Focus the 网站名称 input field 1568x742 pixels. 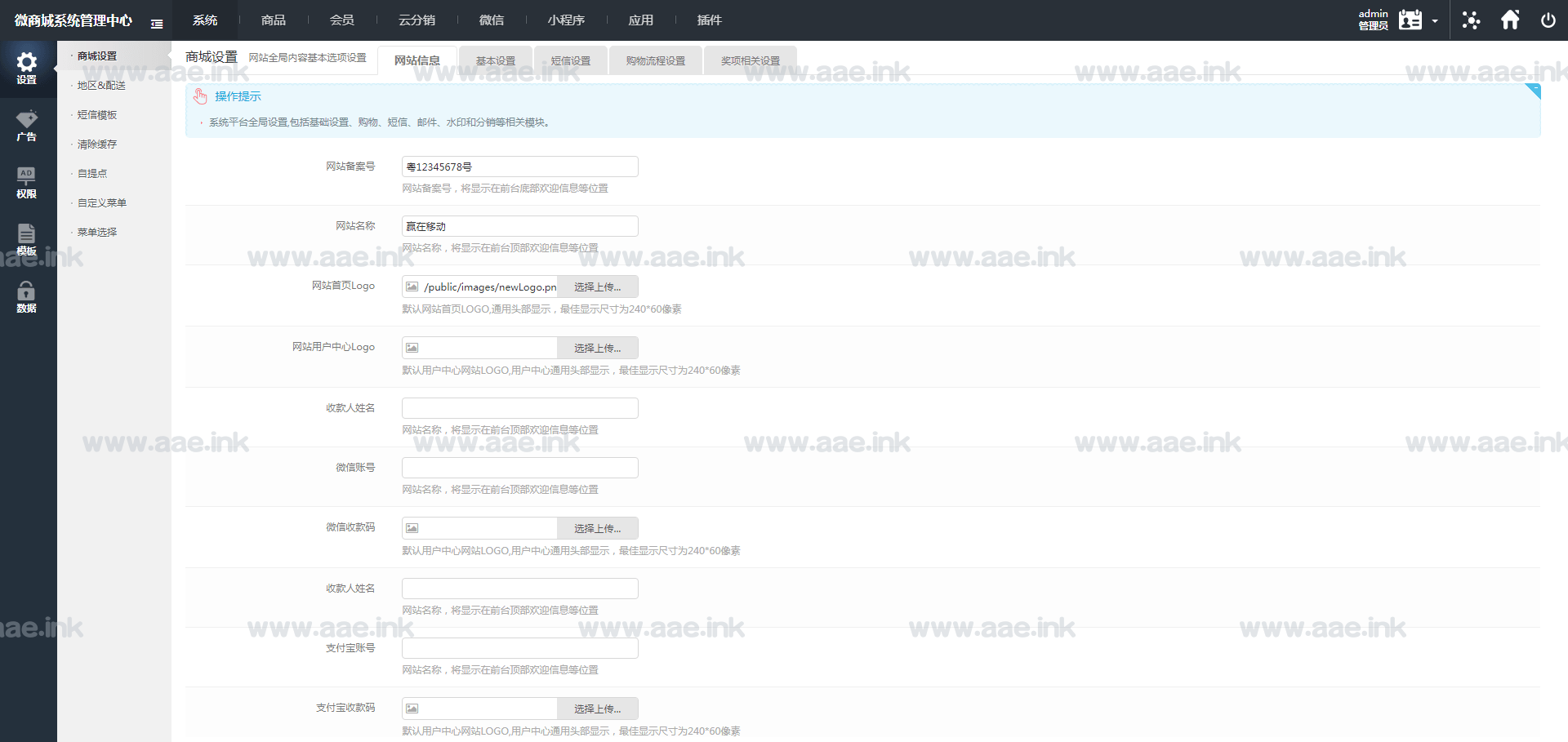(x=520, y=226)
